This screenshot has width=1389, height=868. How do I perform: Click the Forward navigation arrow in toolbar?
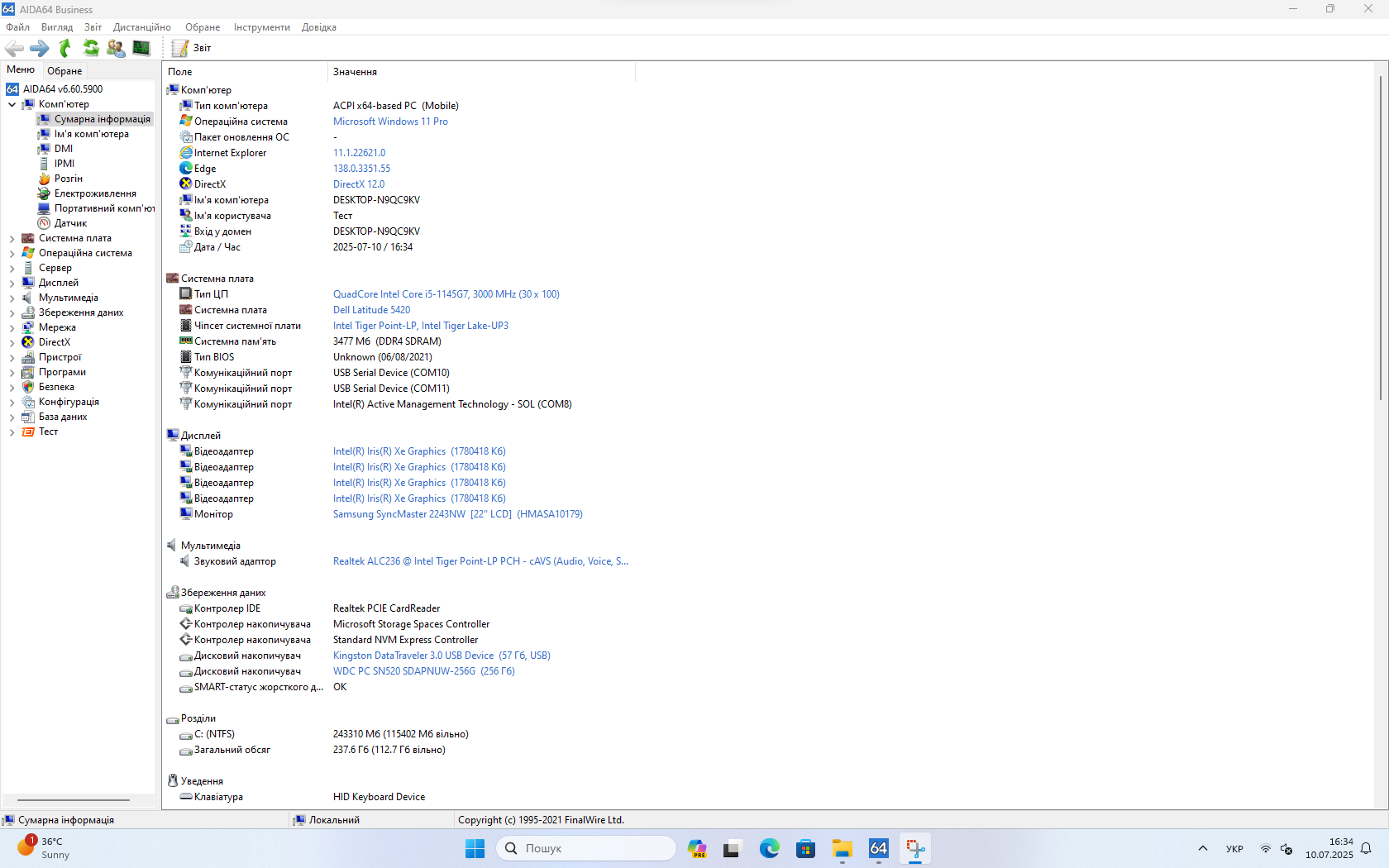pyautogui.click(x=39, y=49)
